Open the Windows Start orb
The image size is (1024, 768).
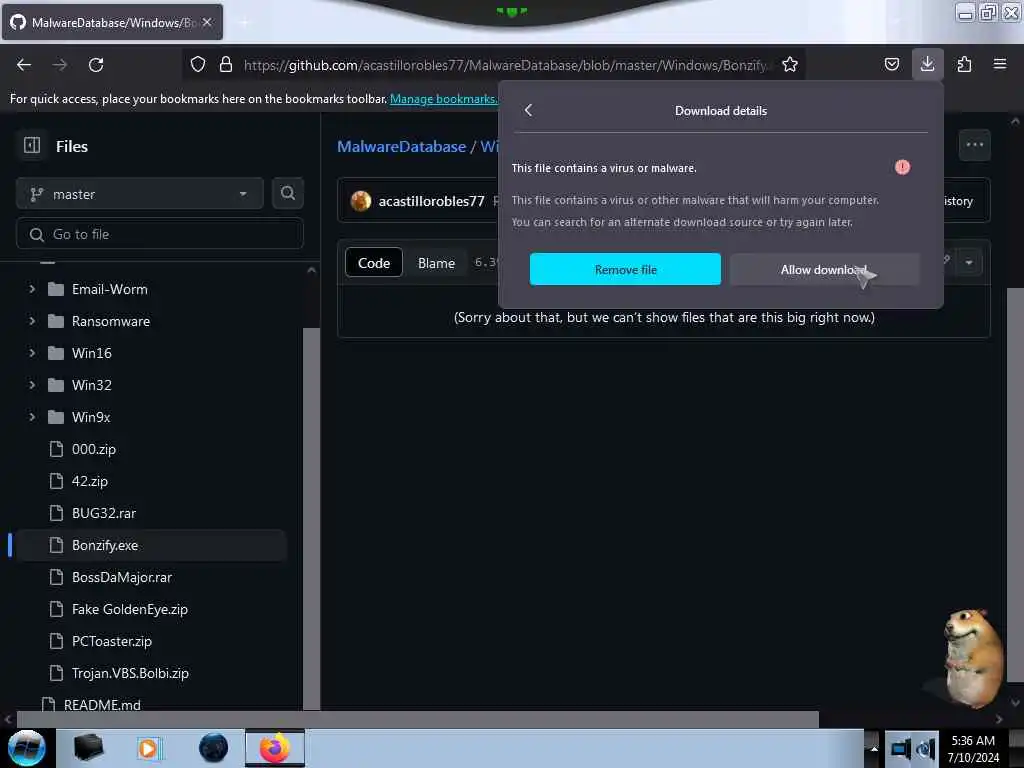tap(27, 748)
